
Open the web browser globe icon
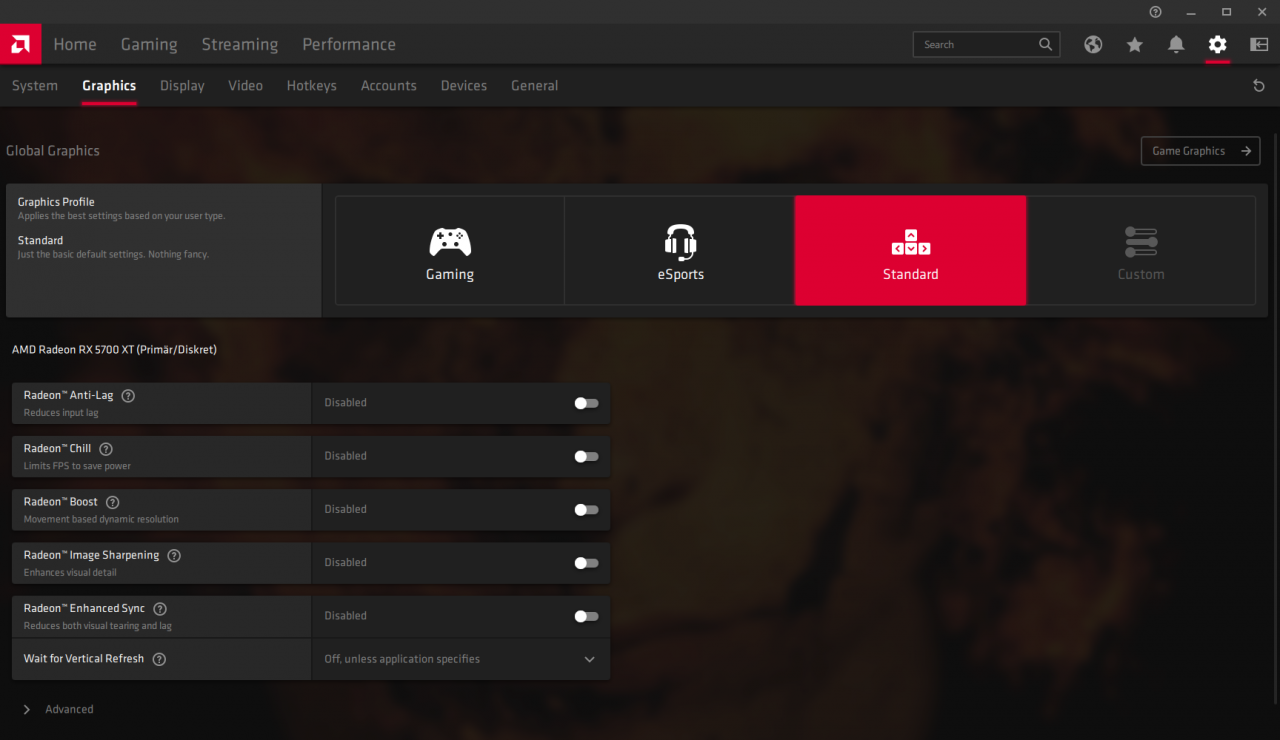click(1093, 44)
